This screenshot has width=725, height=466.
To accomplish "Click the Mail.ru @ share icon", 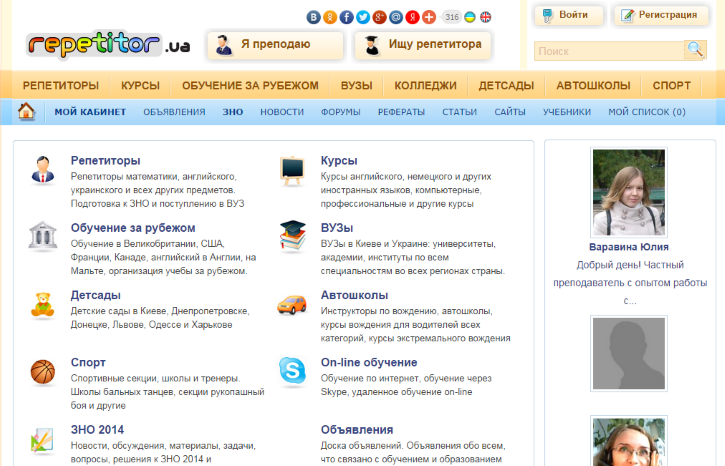I will tap(396, 17).
